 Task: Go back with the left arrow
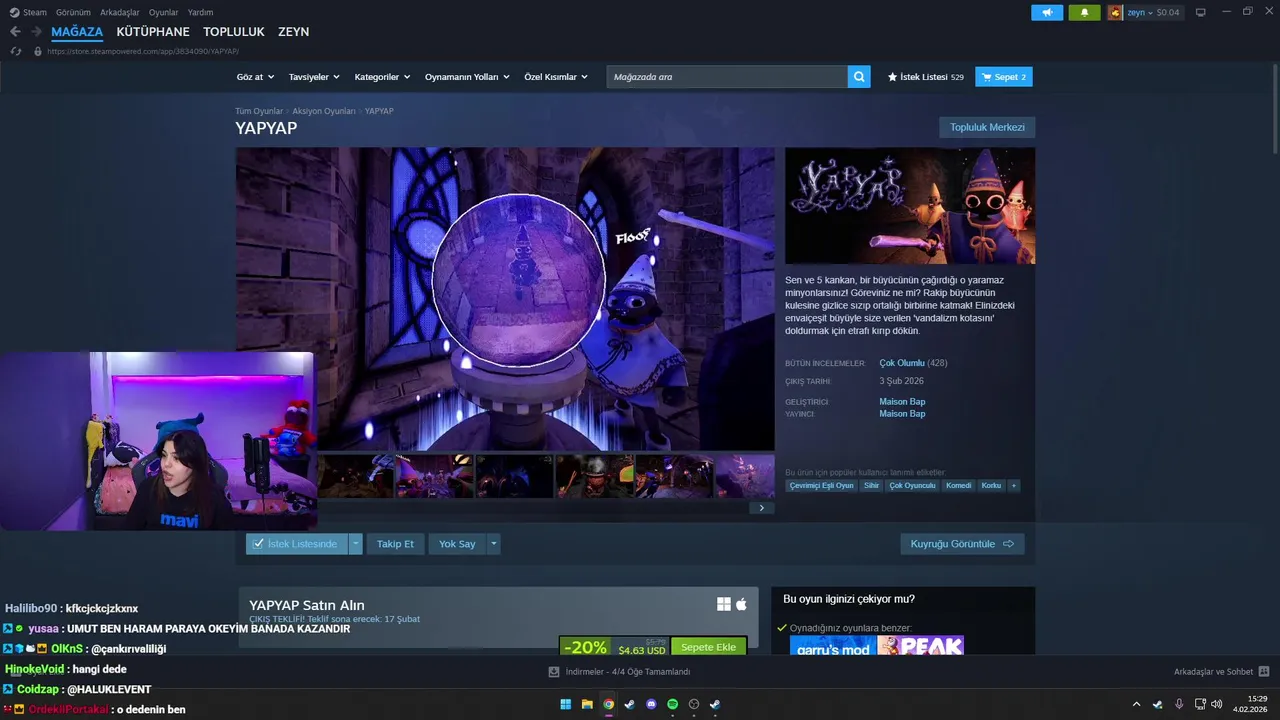click(15, 32)
